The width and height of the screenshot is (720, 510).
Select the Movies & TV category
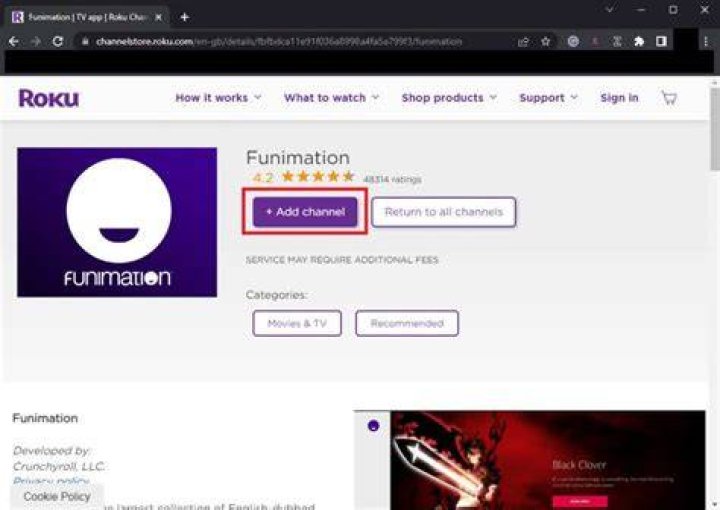(297, 323)
